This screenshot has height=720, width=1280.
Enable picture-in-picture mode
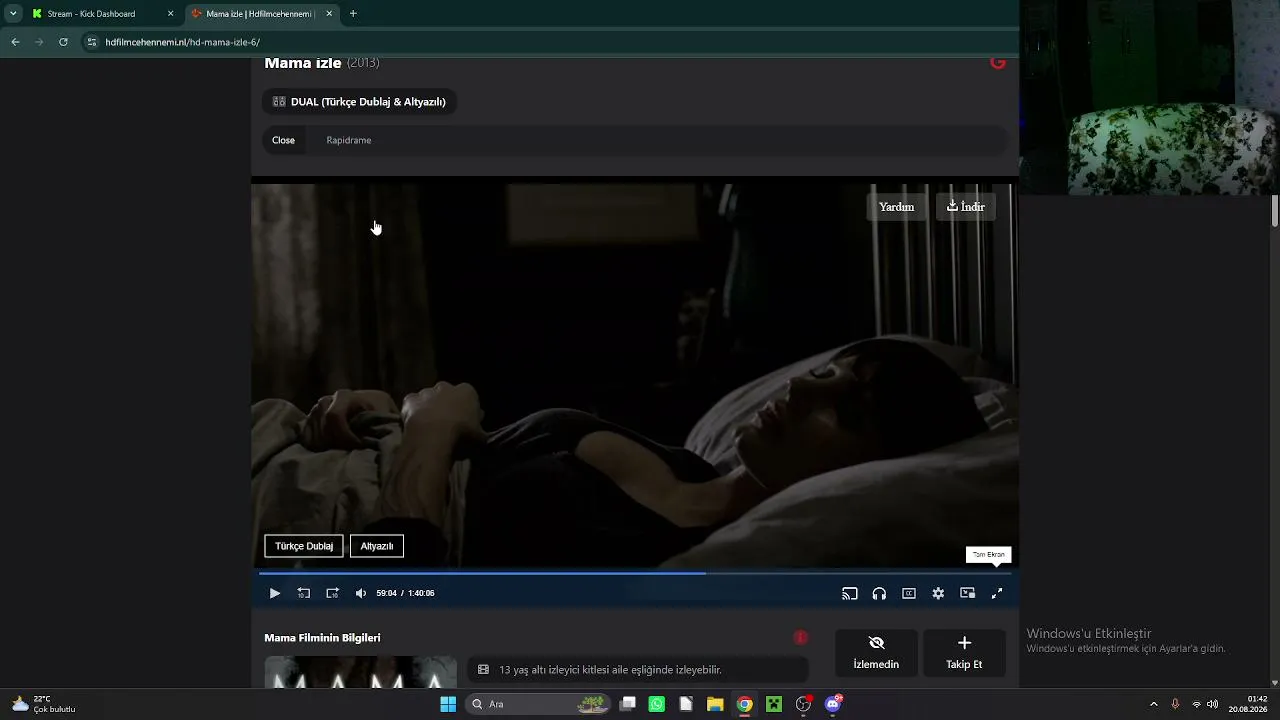tap(967, 593)
